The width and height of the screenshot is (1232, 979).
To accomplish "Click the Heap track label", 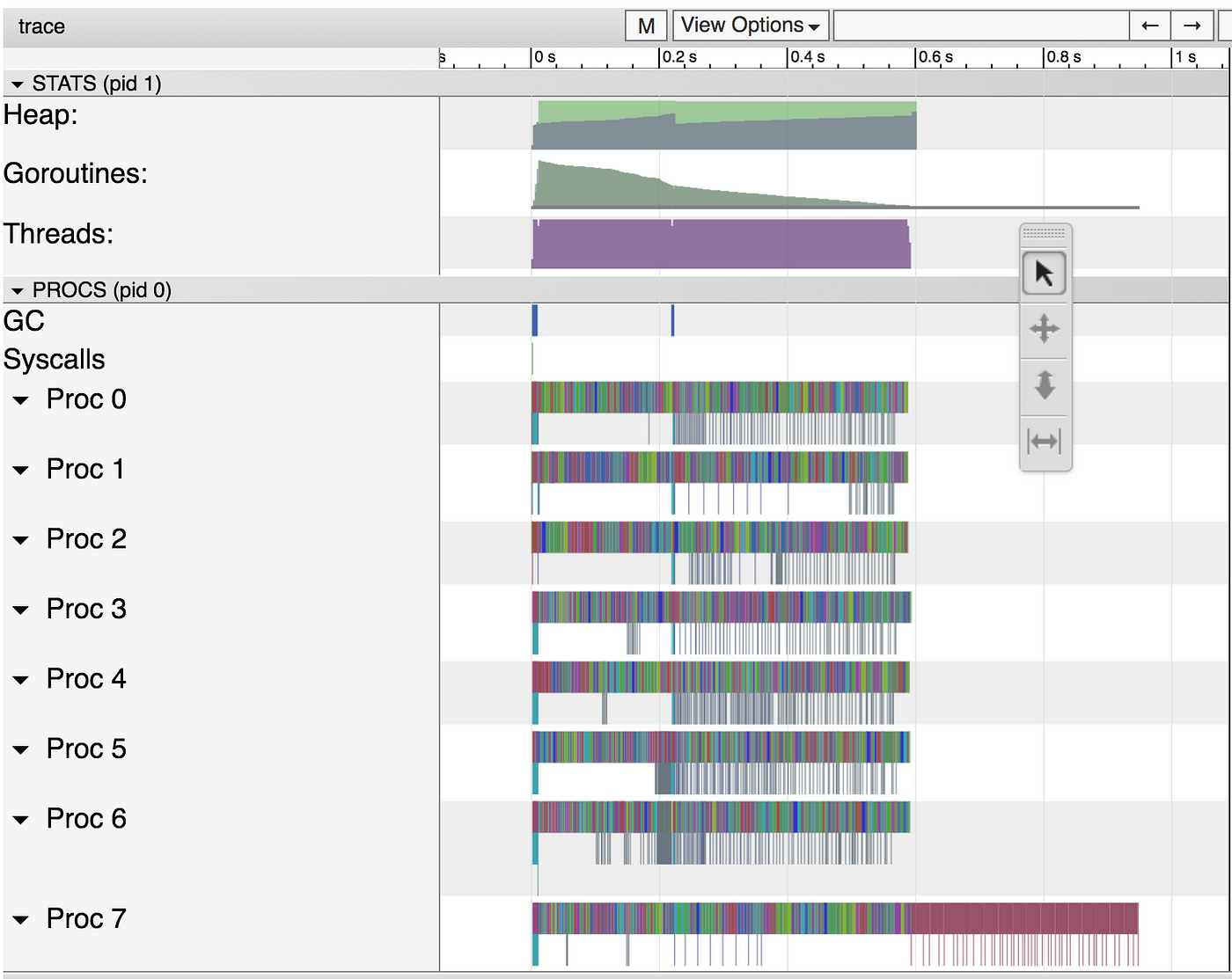I will tap(40, 114).
